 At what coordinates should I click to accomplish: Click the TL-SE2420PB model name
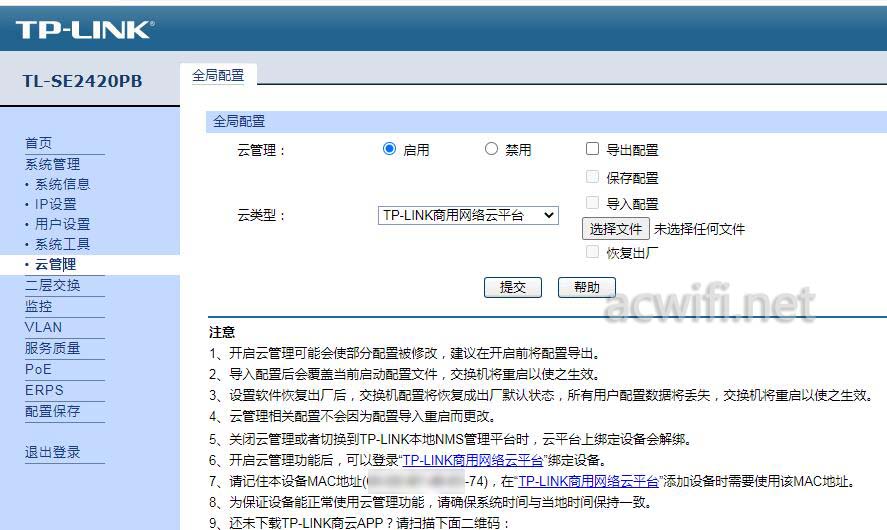pos(83,81)
